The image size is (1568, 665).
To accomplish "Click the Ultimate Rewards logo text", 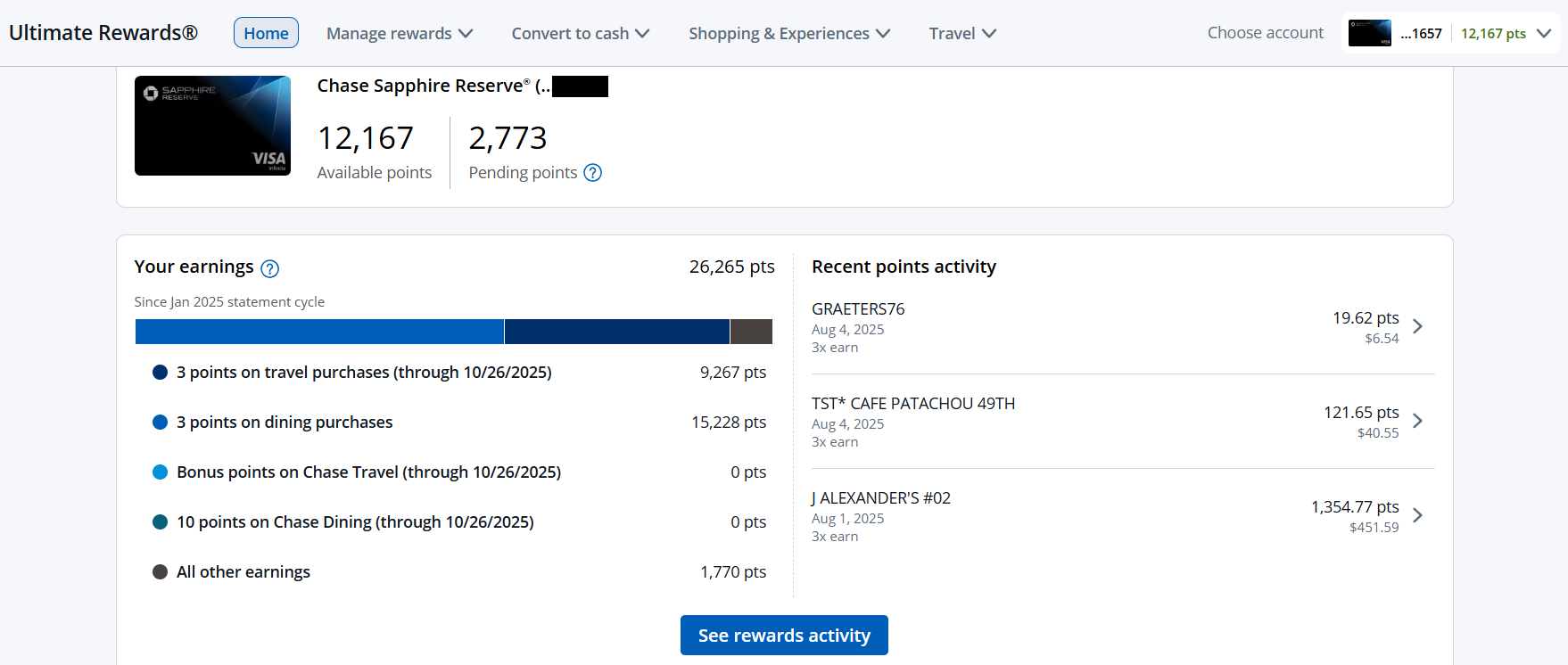I will pyautogui.click(x=103, y=33).
